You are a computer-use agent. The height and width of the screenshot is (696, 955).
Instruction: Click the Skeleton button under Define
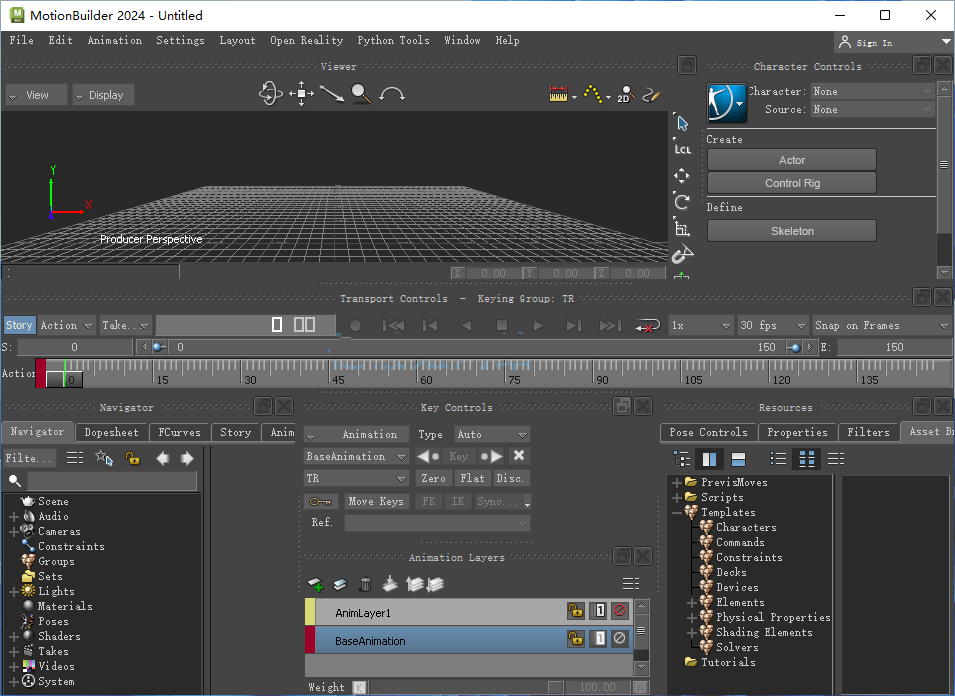pyautogui.click(x=792, y=231)
